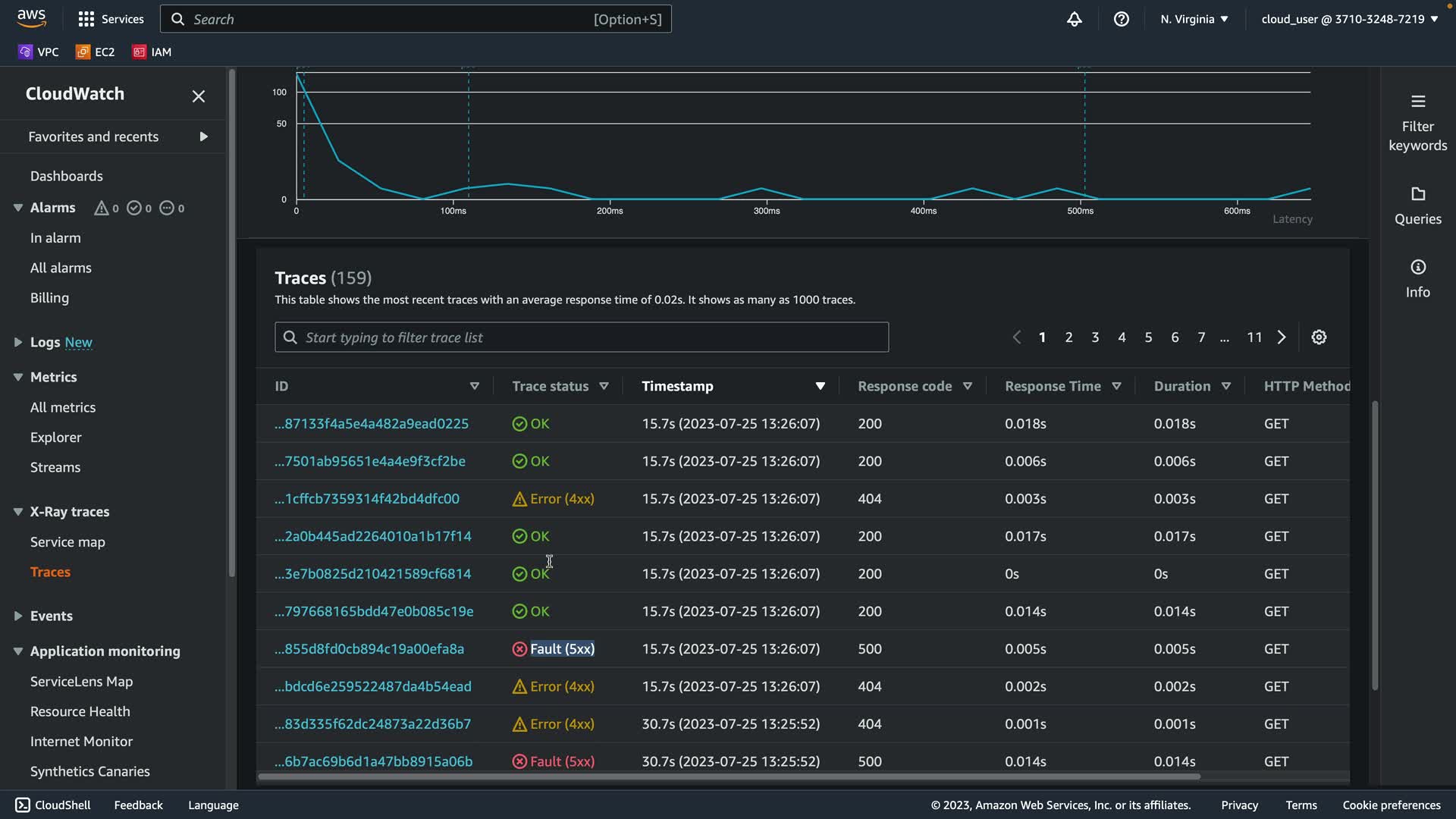1456x819 pixels.
Task: Toggle sort on Response code column
Action: (967, 386)
